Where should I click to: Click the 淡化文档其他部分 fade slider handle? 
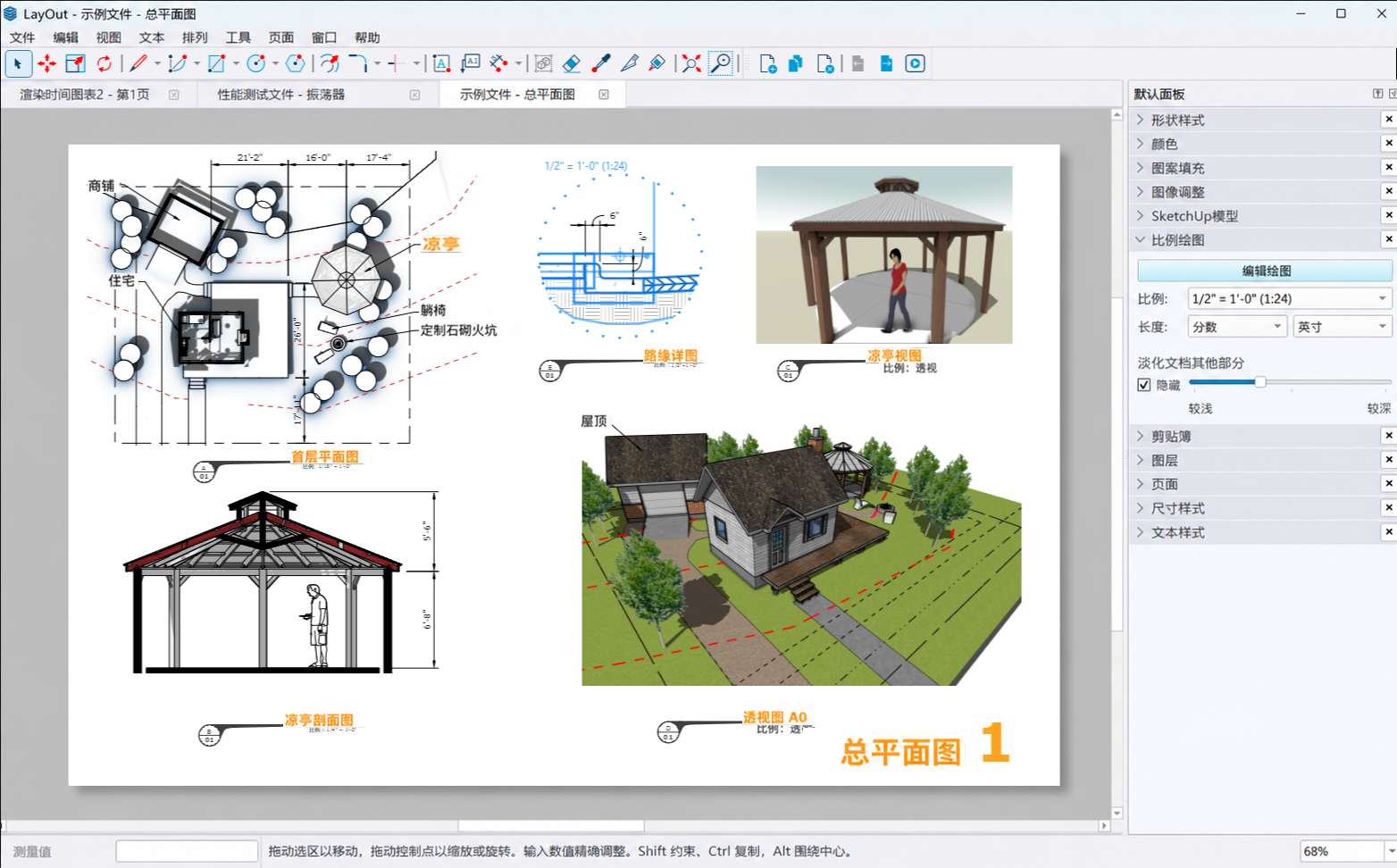[1260, 382]
